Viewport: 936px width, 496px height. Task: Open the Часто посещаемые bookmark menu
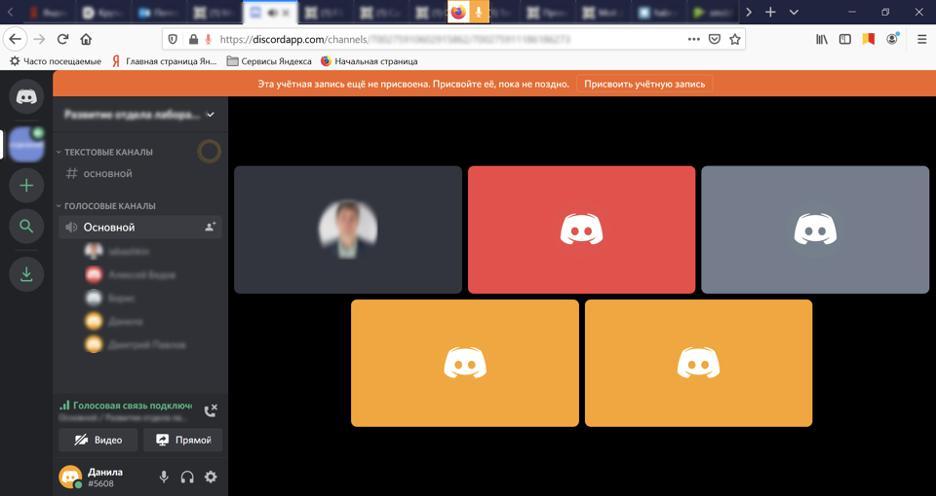pyautogui.click(x=56, y=61)
